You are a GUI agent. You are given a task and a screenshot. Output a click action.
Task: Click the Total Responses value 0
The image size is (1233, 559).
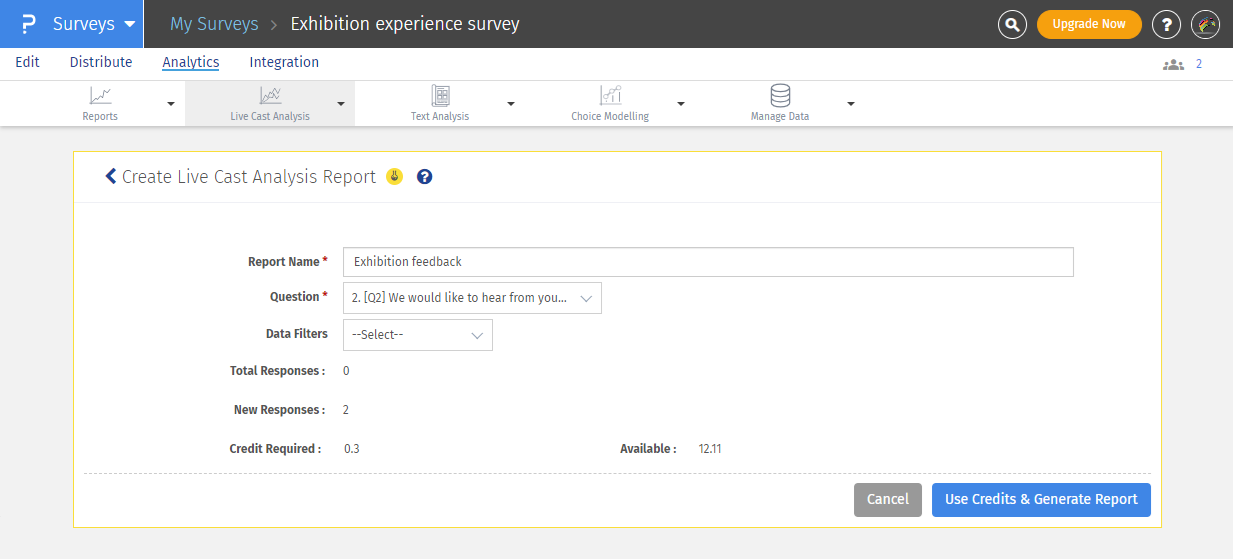pyautogui.click(x=346, y=371)
